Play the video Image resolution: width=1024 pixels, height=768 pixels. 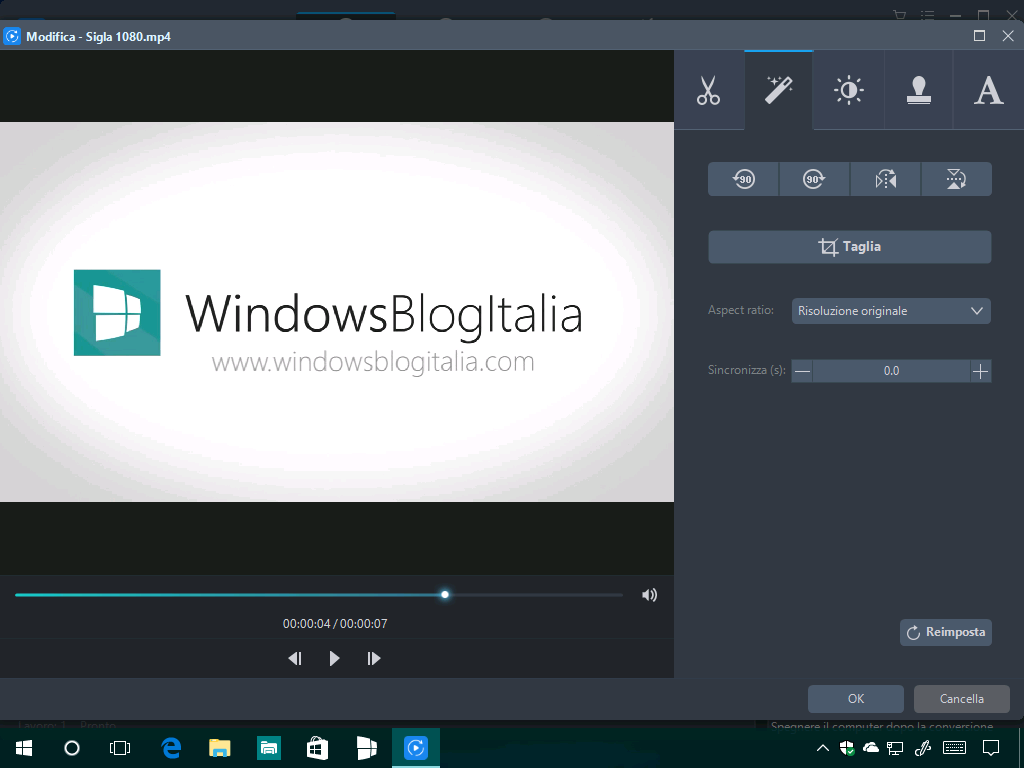tap(334, 658)
